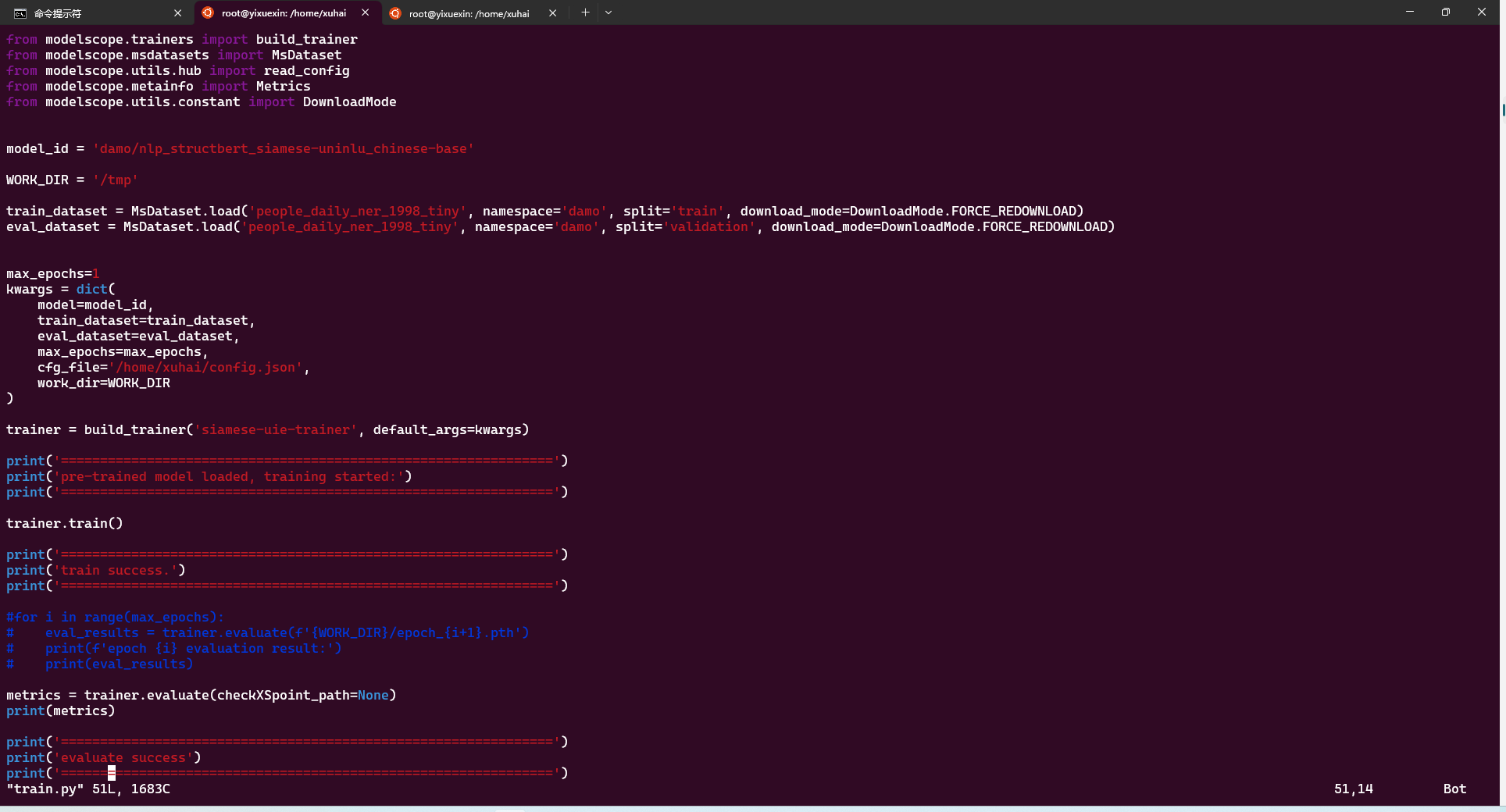Close the terminal window
Image resolution: width=1506 pixels, height=812 pixels.
coord(1482,12)
